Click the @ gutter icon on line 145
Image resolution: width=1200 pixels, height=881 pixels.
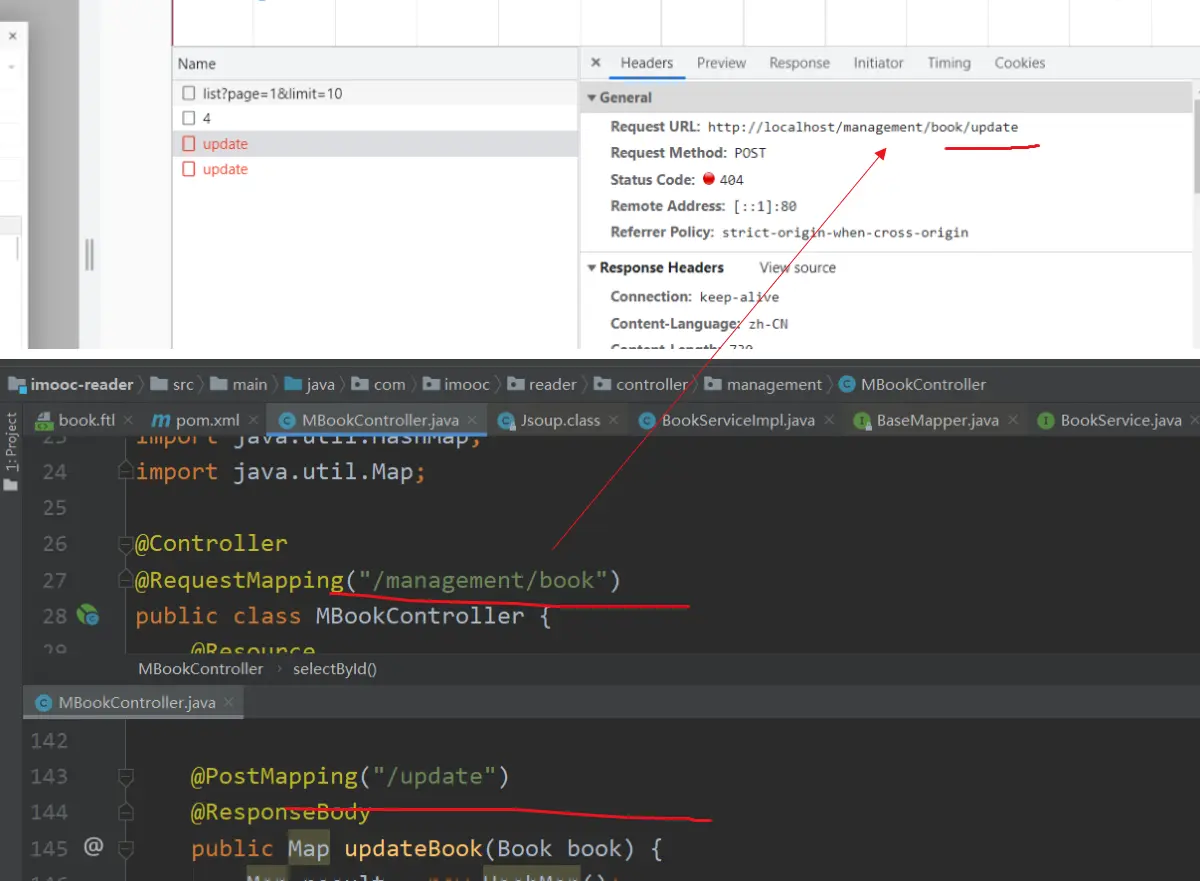click(x=93, y=847)
